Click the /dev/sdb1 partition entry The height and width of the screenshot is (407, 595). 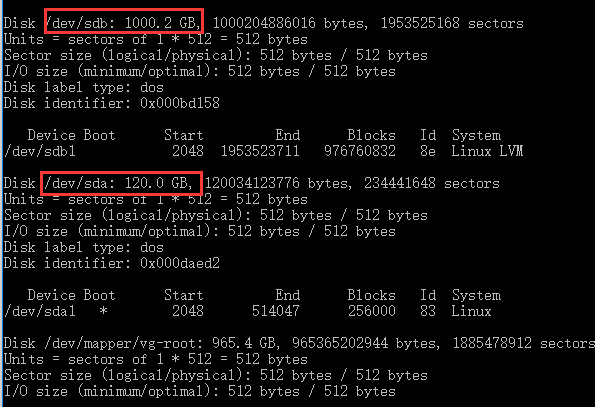click(x=40, y=151)
